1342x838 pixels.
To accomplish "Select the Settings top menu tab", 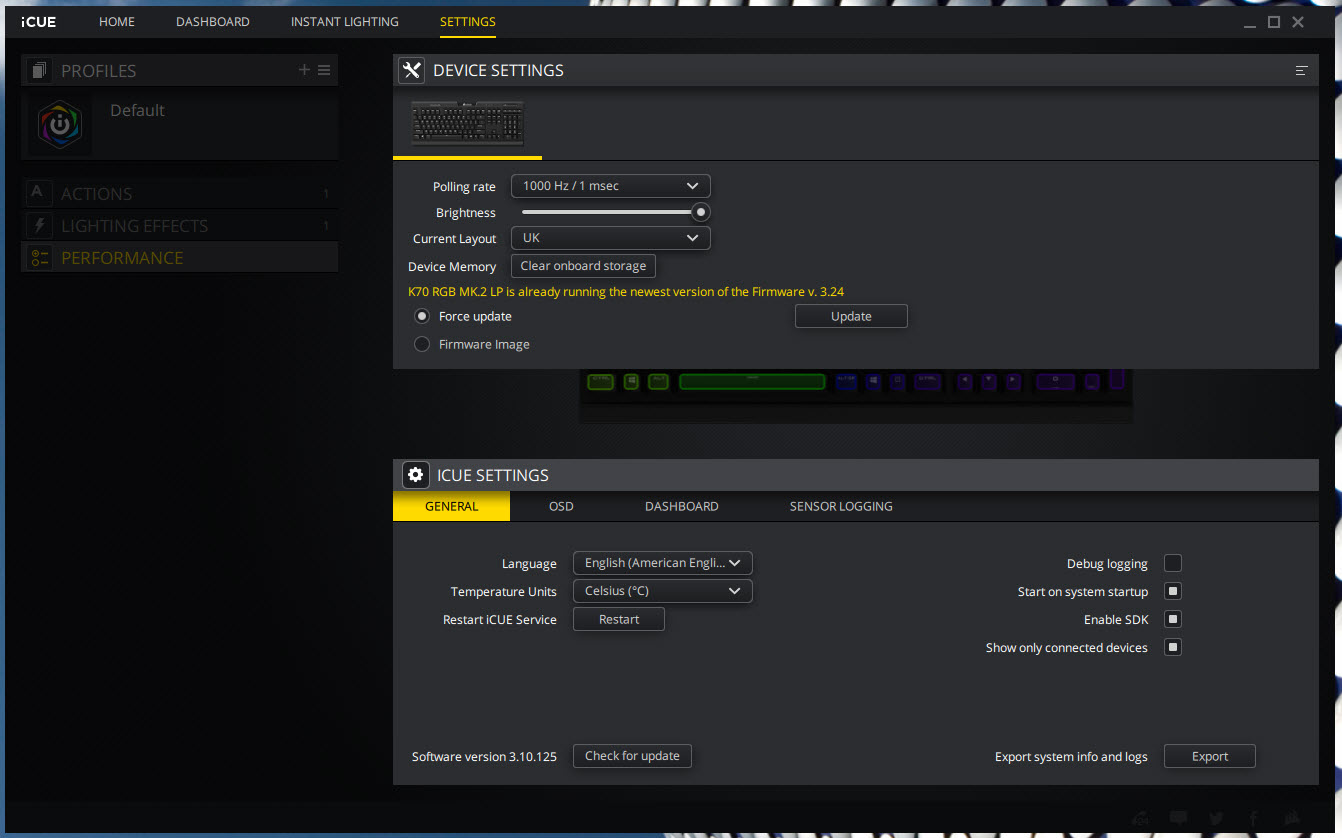I will pyautogui.click(x=467, y=21).
